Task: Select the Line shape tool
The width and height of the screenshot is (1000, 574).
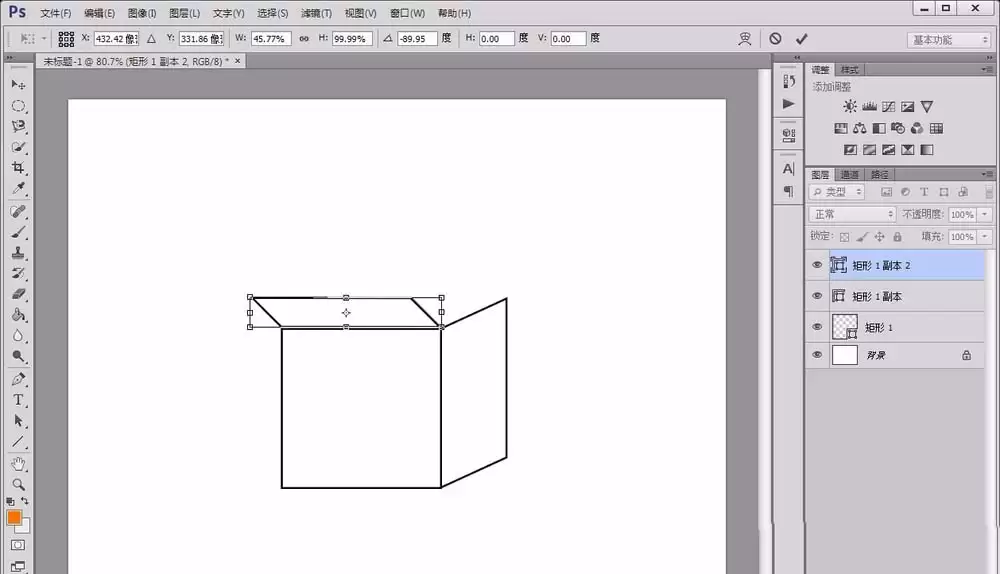Action: (18, 442)
